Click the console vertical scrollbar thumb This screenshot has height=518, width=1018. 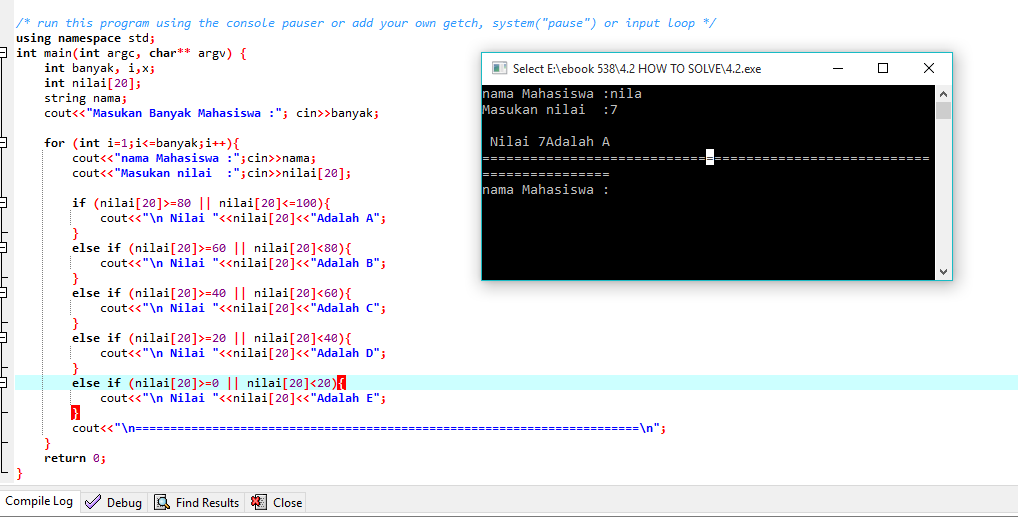[943, 110]
